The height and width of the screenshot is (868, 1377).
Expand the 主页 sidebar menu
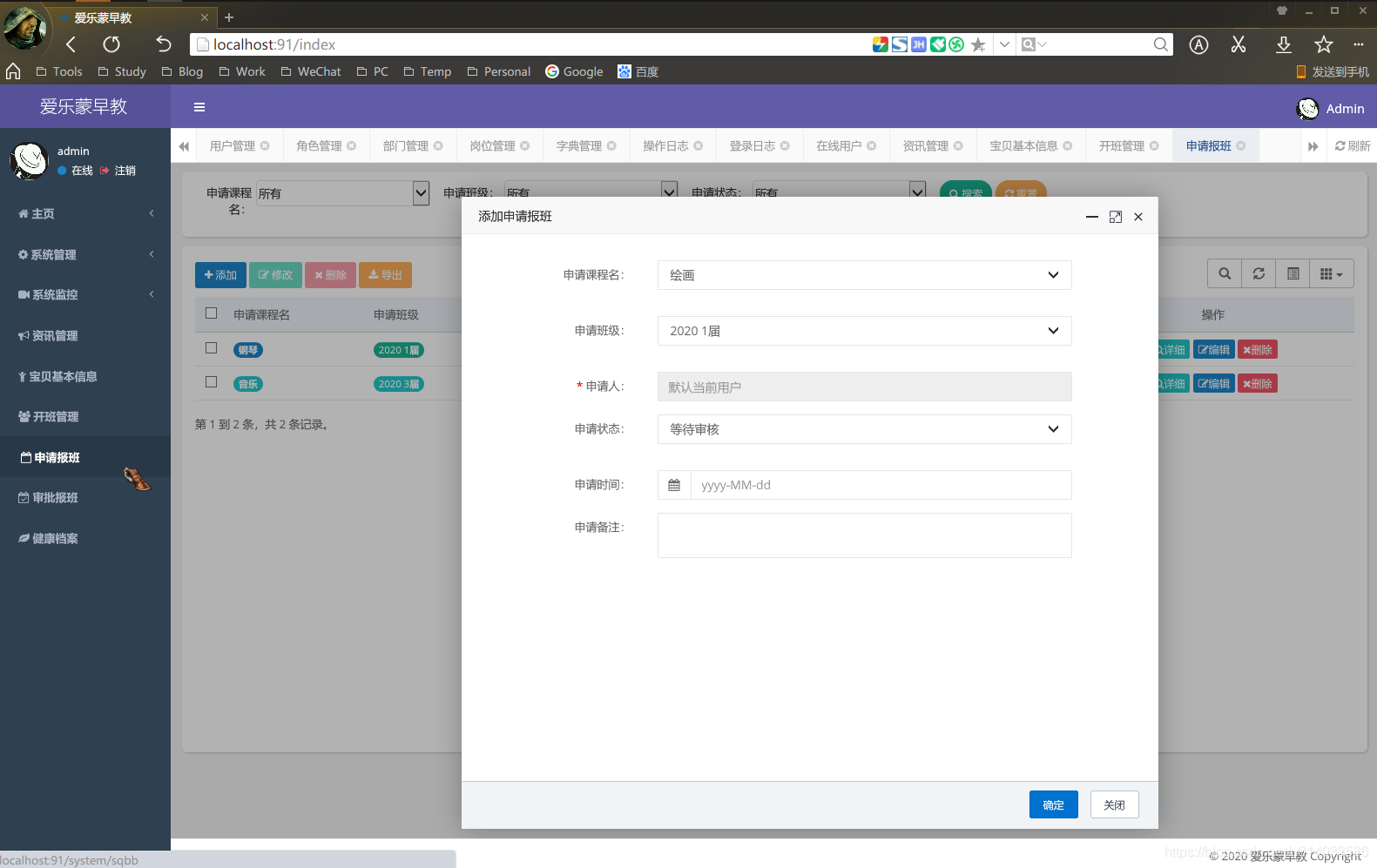[x=85, y=213]
